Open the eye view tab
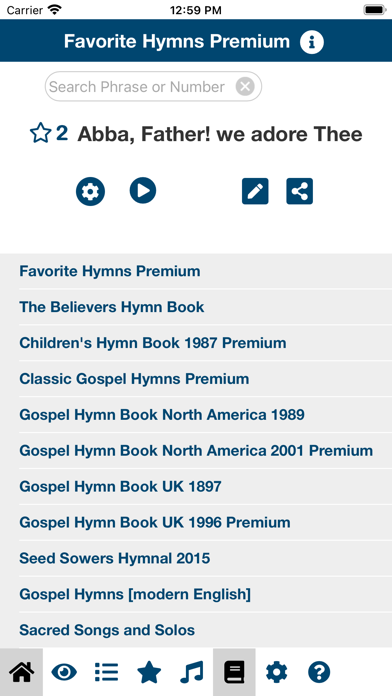 64,672
